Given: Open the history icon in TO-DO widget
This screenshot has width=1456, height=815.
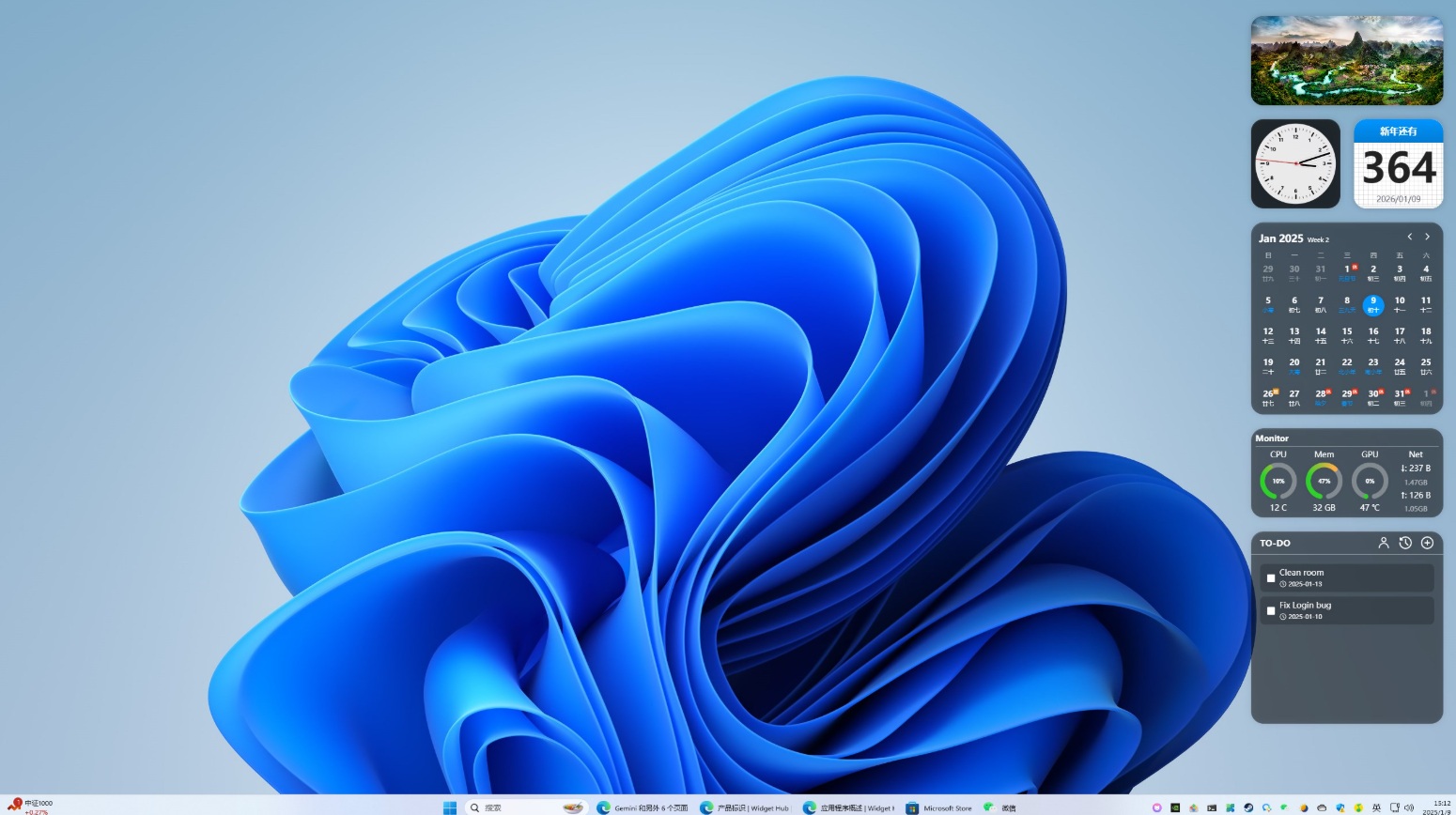Looking at the screenshot, I should coord(1406,543).
